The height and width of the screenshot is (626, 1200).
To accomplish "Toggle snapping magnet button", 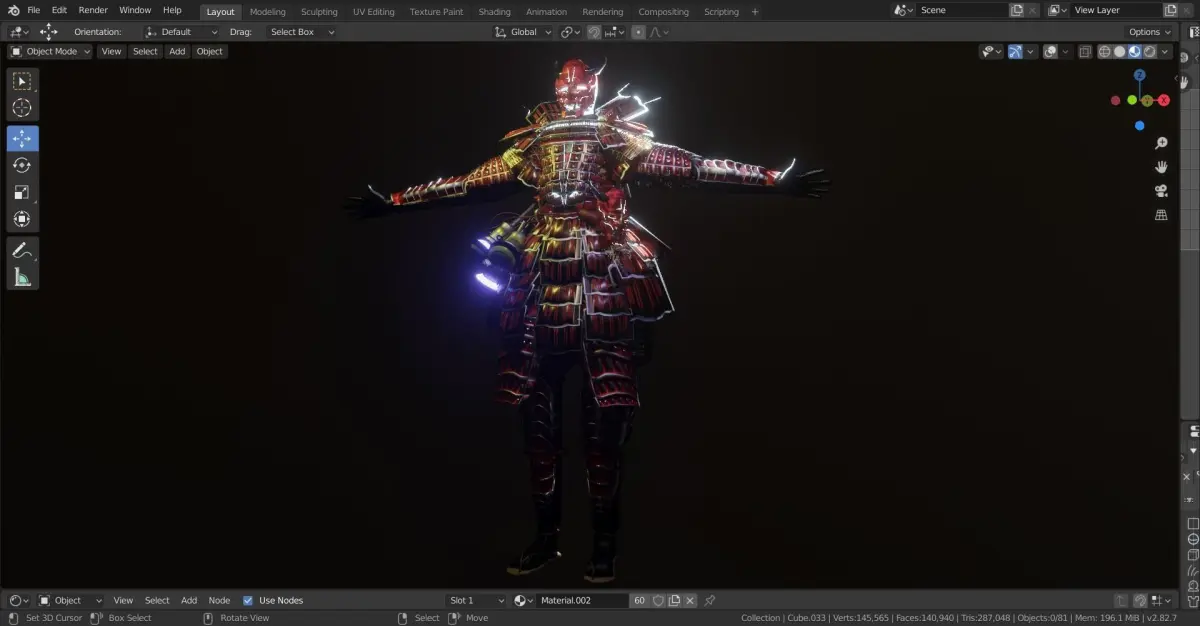I will pos(594,32).
